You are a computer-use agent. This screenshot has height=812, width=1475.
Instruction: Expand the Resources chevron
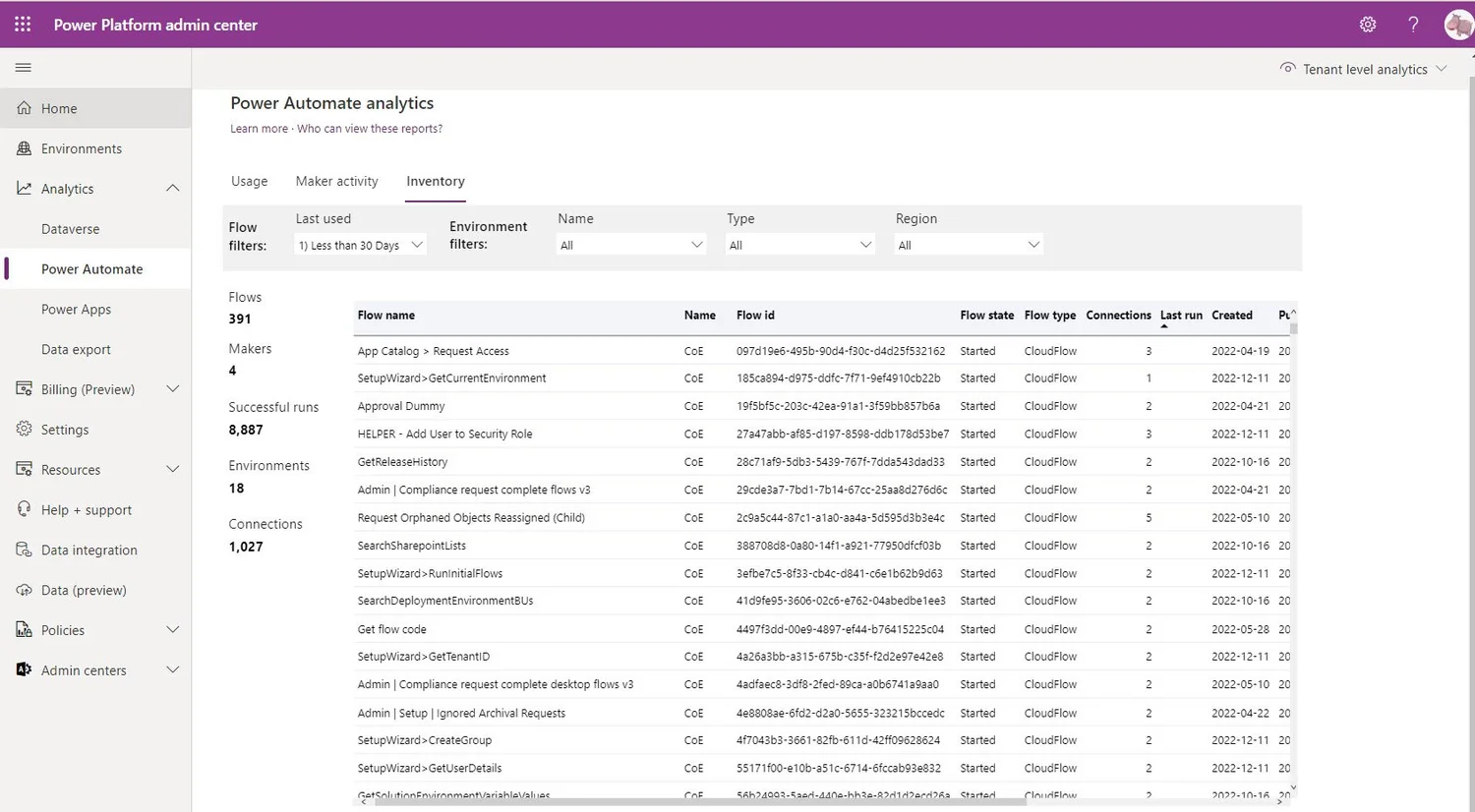(172, 470)
